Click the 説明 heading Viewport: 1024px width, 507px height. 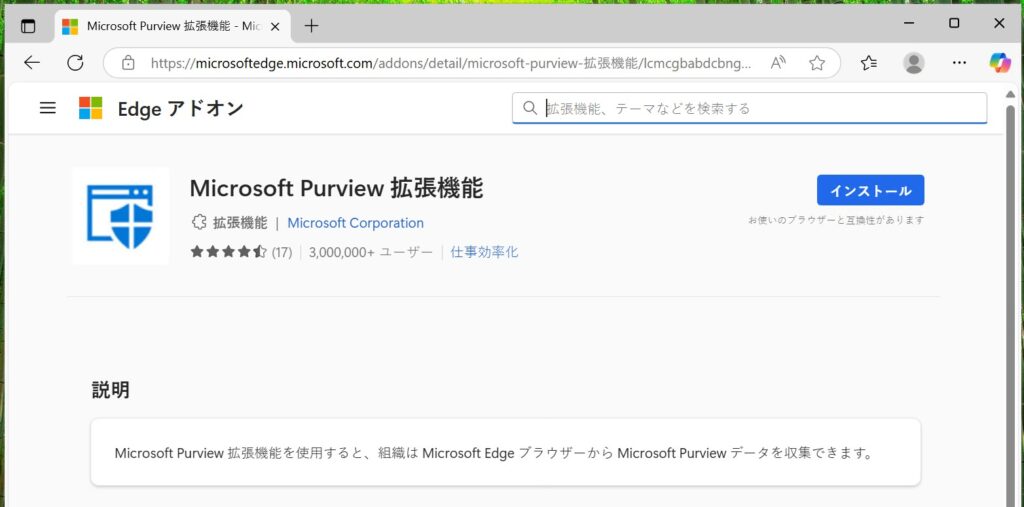pyautogui.click(x=110, y=390)
